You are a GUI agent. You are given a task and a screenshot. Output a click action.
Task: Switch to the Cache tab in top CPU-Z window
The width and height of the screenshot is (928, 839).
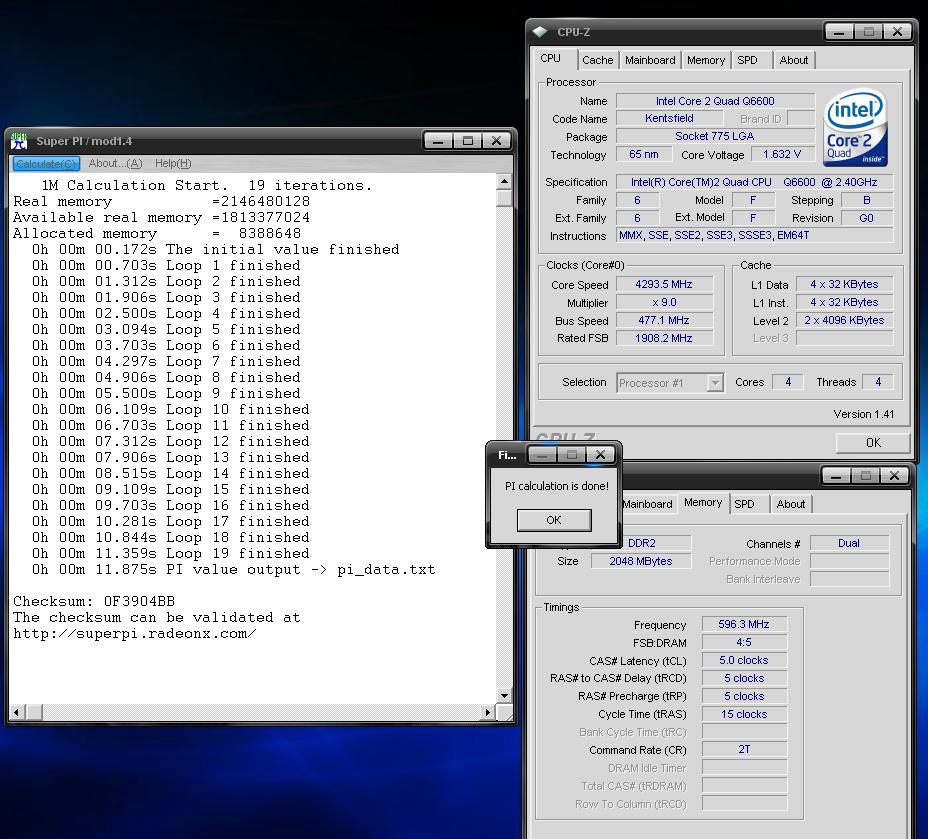pos(598,60)
